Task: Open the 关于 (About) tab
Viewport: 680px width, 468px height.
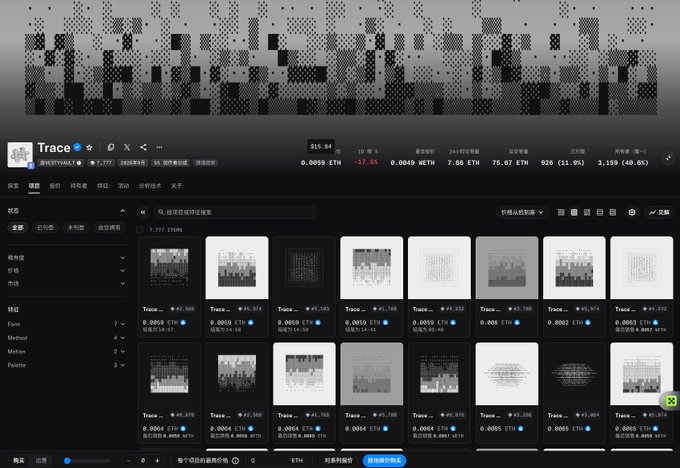Action: click(x=176, y=186)
